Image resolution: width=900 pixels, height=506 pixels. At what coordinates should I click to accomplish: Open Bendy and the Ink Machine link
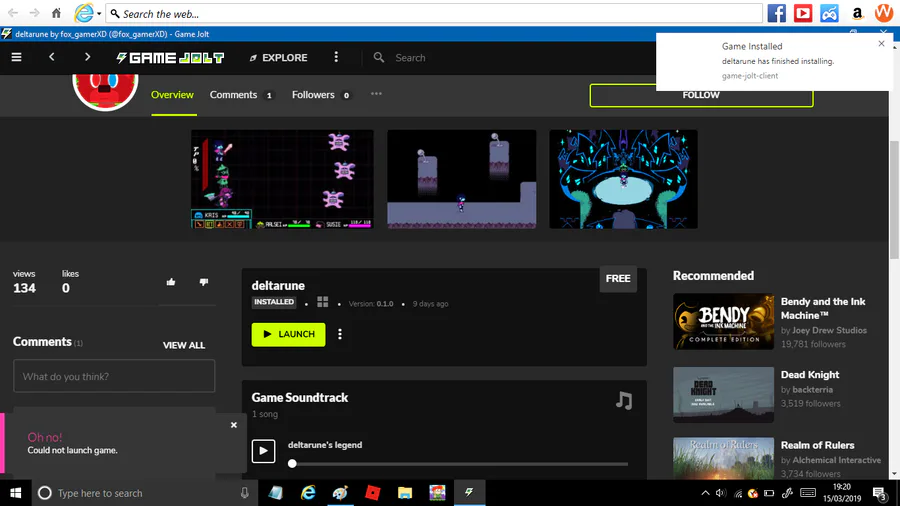click(823, 308)
